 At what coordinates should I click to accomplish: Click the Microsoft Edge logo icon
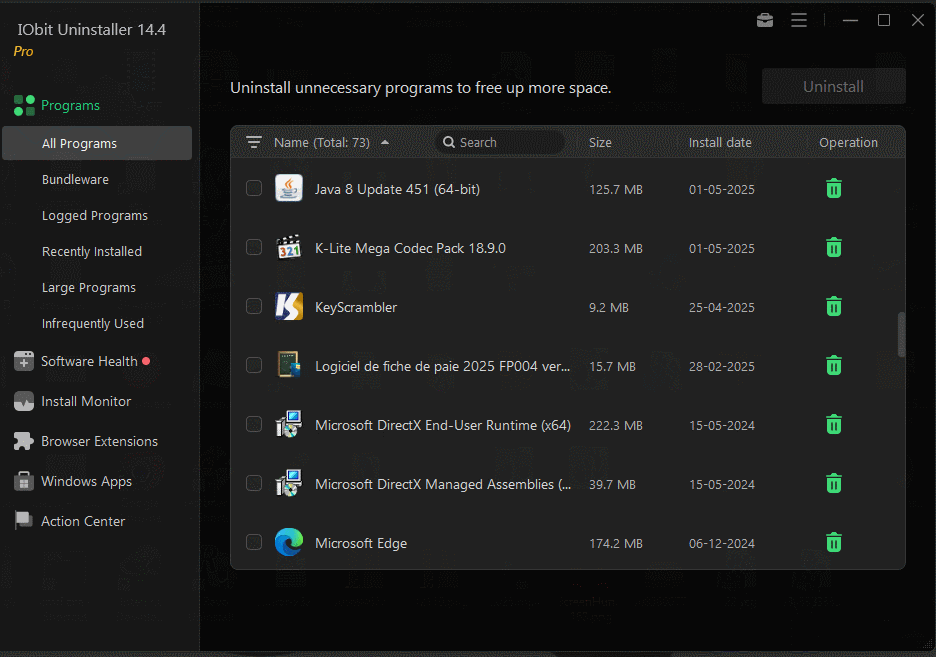(x=289, y=542)
